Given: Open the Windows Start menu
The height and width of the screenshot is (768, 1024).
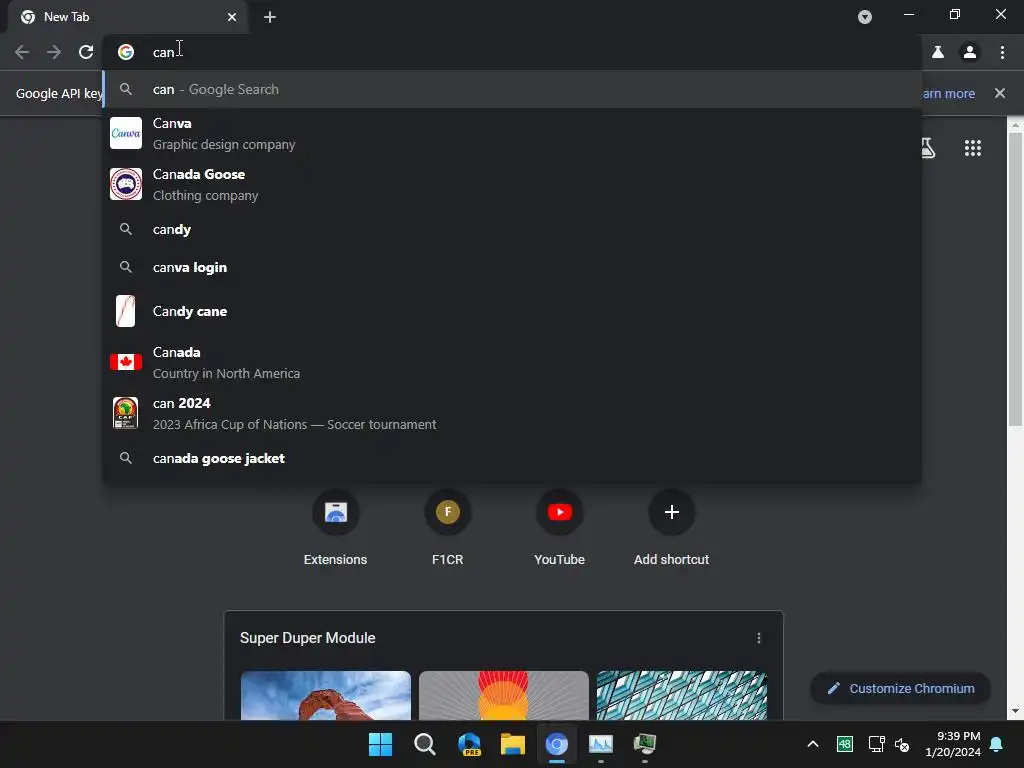Looking at the screenshot, I should [x=380, y=744].
